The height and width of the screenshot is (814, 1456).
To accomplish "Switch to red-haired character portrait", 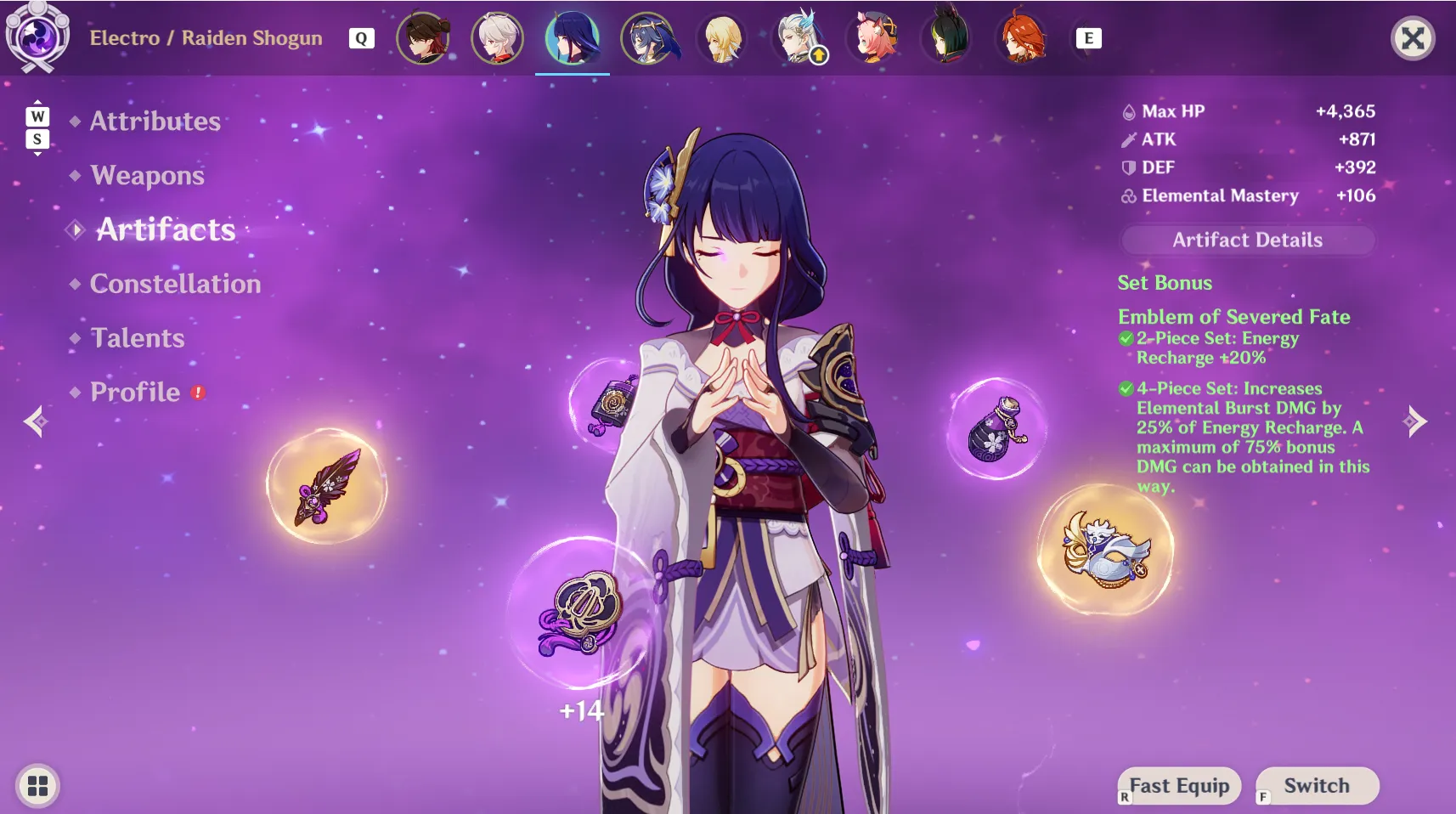I will point(1023,37).
